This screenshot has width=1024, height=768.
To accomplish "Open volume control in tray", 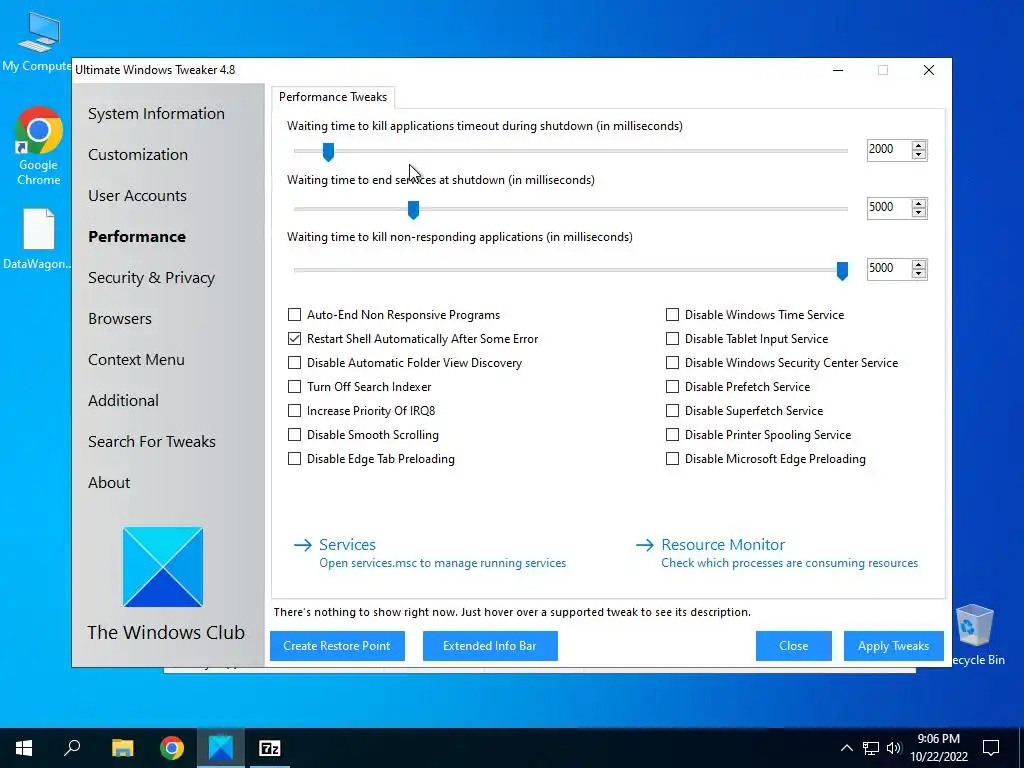I will click(894, 748).
